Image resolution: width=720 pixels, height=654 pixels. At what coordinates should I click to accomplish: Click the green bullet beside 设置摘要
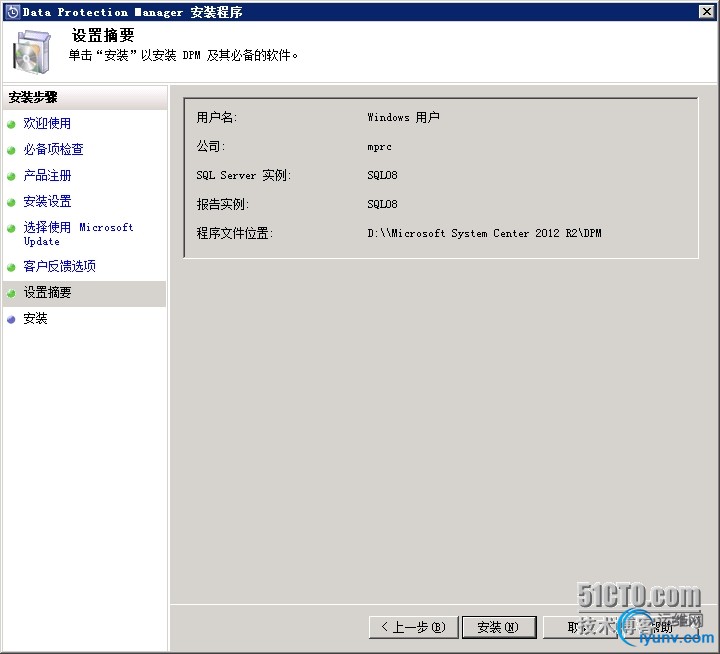click(x=11, y=293)
